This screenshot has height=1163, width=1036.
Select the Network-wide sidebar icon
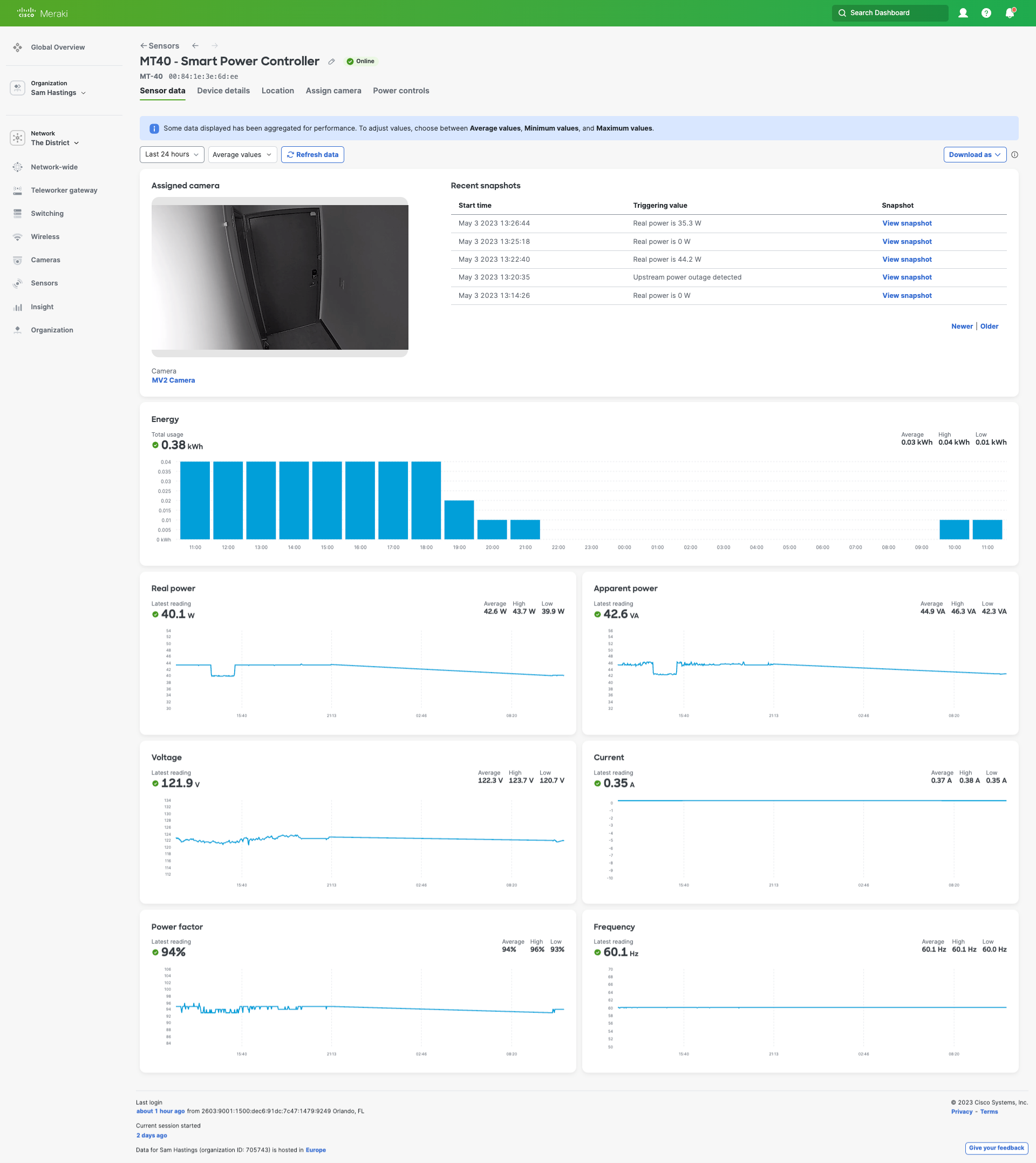coord(17,167)
